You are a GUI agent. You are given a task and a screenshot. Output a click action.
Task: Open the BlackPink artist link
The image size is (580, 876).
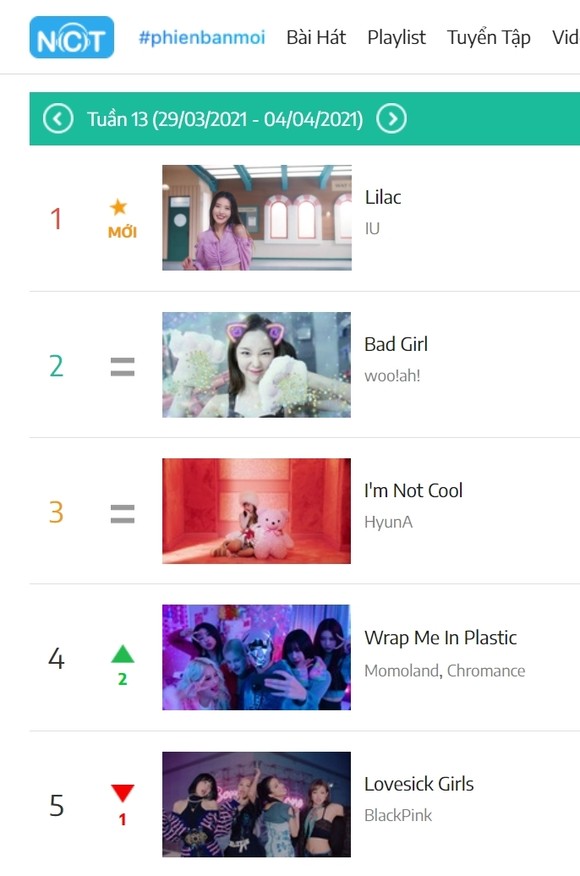click(398, 816)
